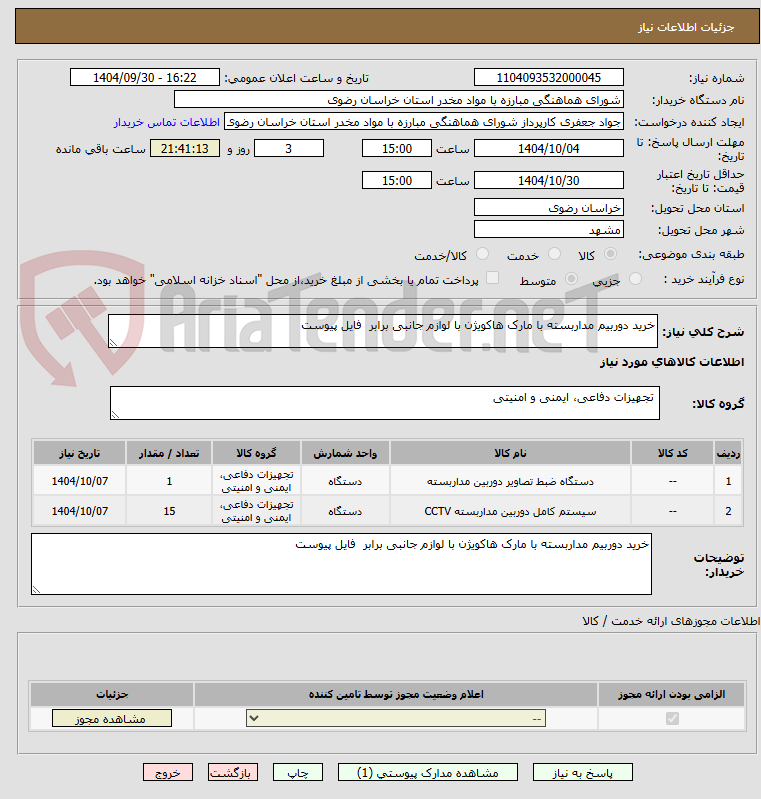Click the کد کالا column header
The height and width of the screenshot is (799, 761).
pyautogui.click(x=672, y=453)
